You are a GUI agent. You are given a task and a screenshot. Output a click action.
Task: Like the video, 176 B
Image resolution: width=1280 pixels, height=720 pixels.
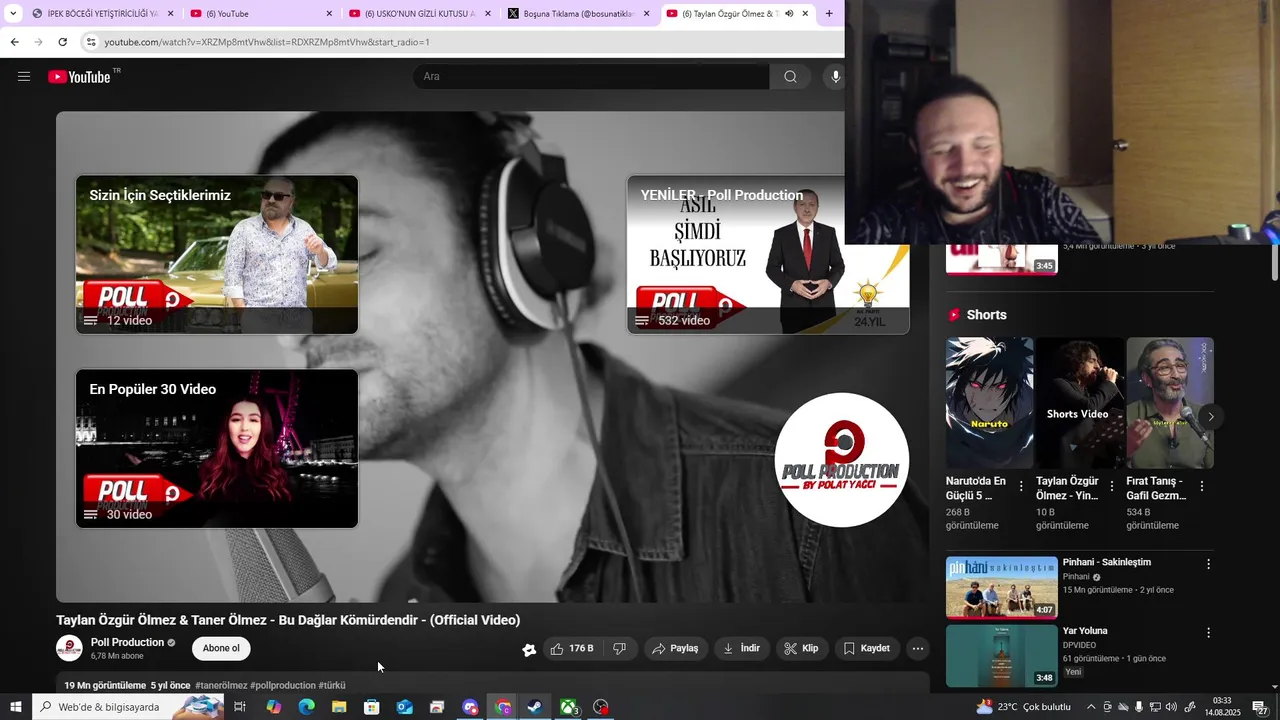pos(571,648)
